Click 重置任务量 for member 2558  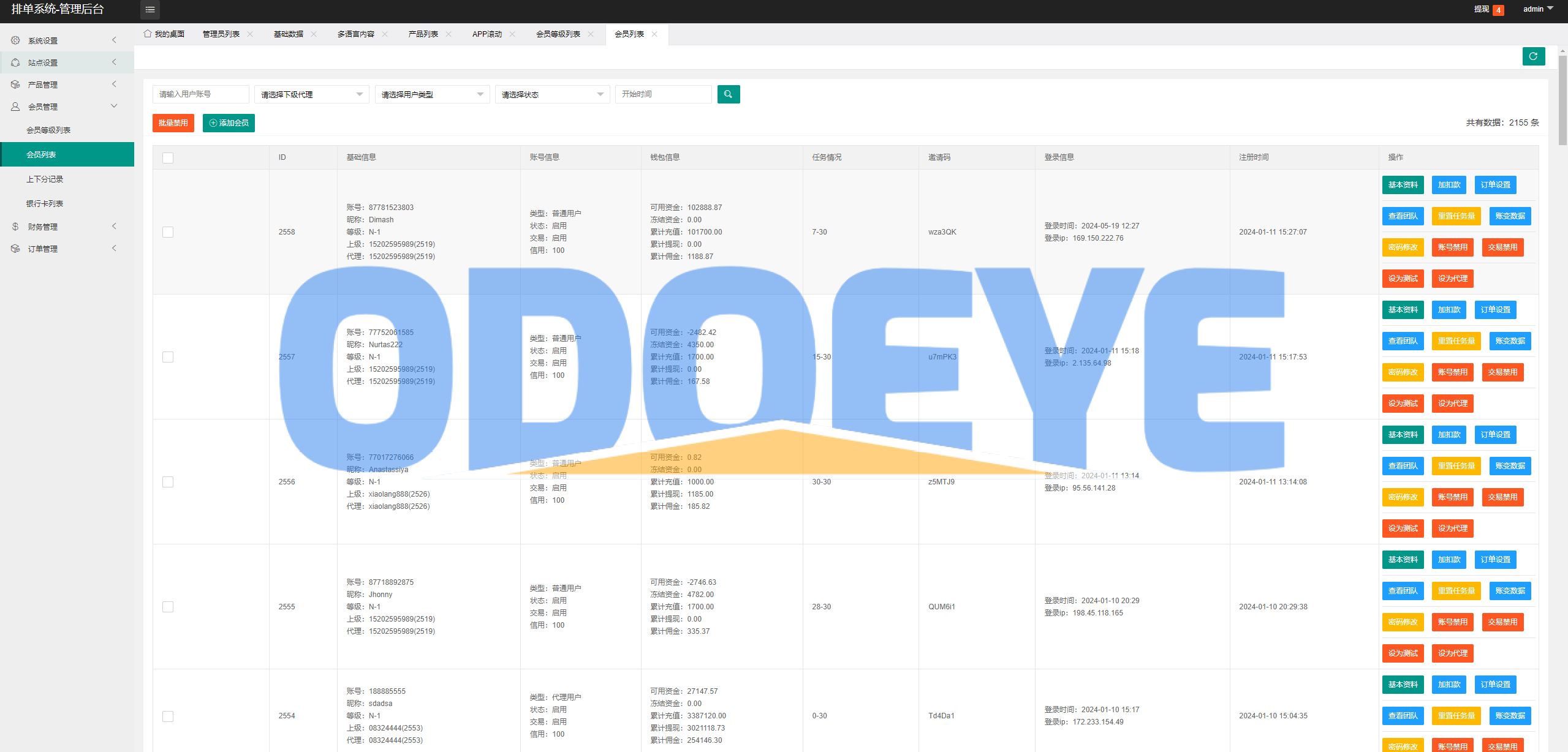(1456, 216)
